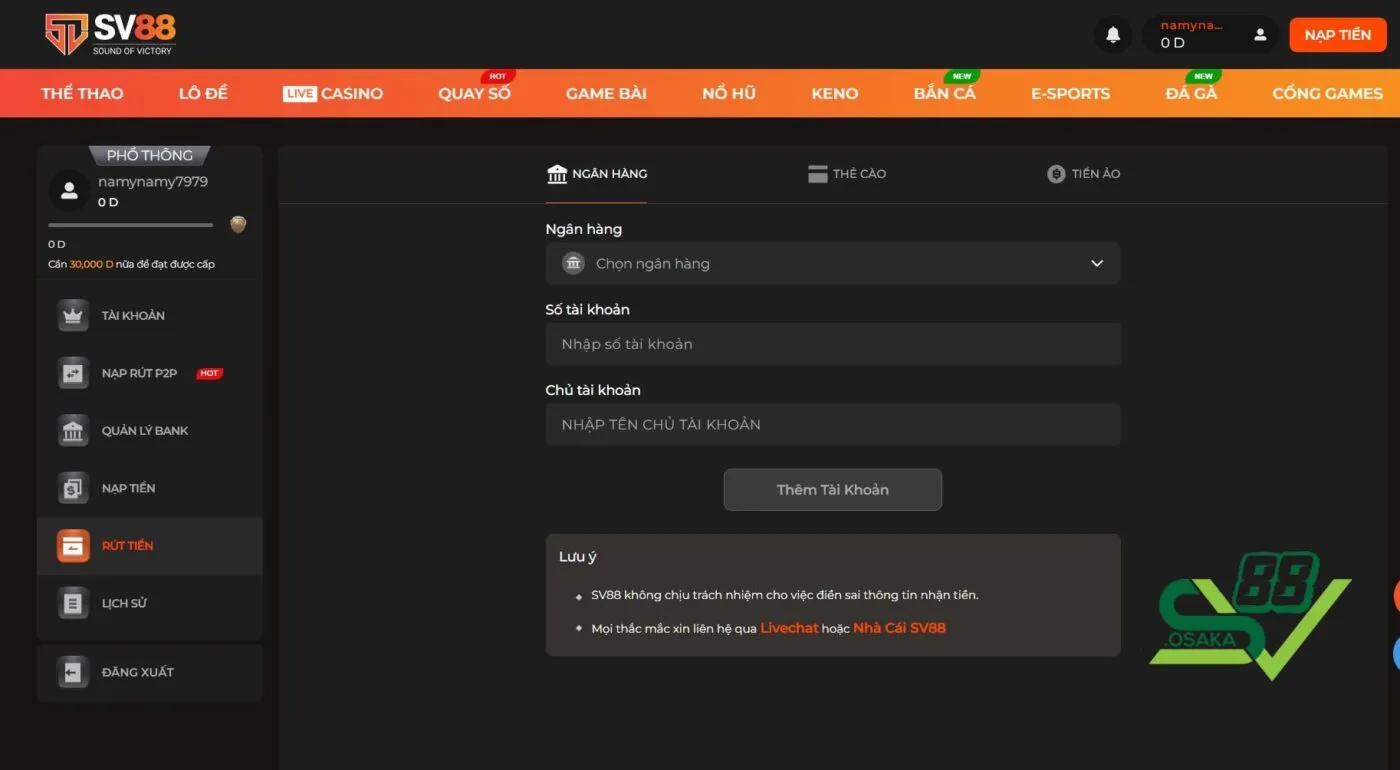The height and width of the screenshot is (770, 1400).
Task: Click the username namynamy7979 in the sidebar
Action: pos(153,182)
